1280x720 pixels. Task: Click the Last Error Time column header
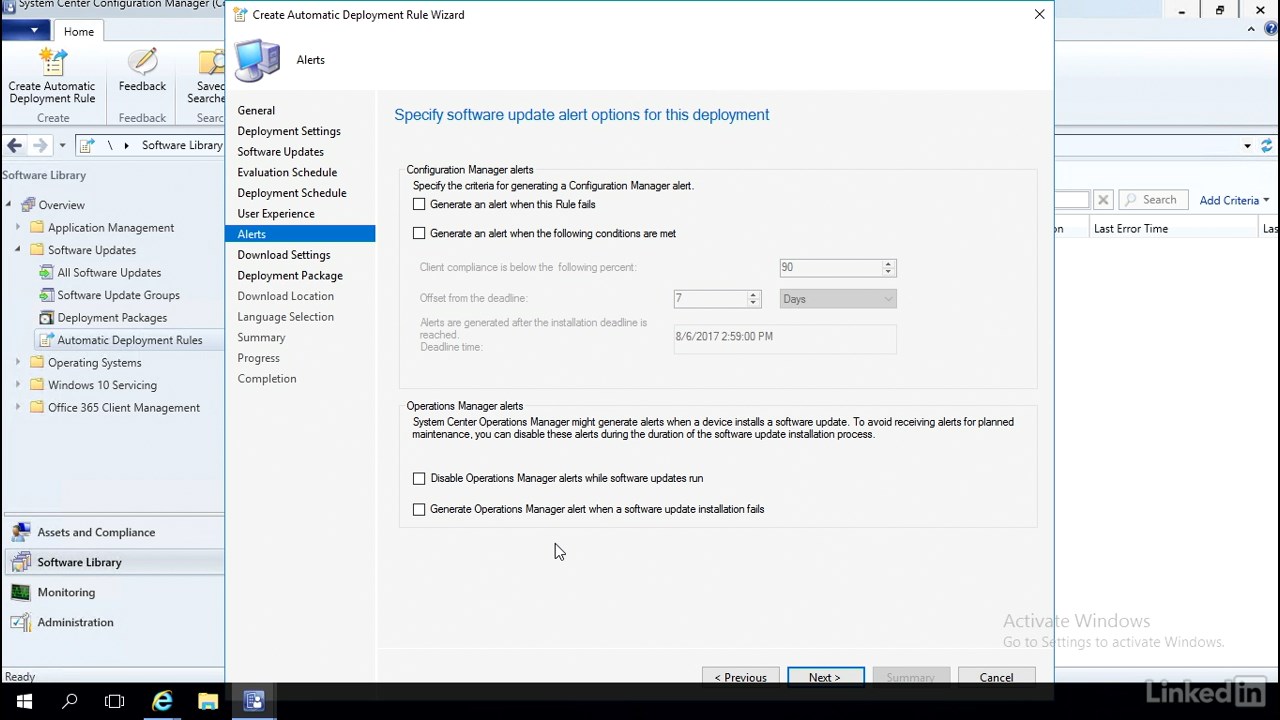point(1172,228)
